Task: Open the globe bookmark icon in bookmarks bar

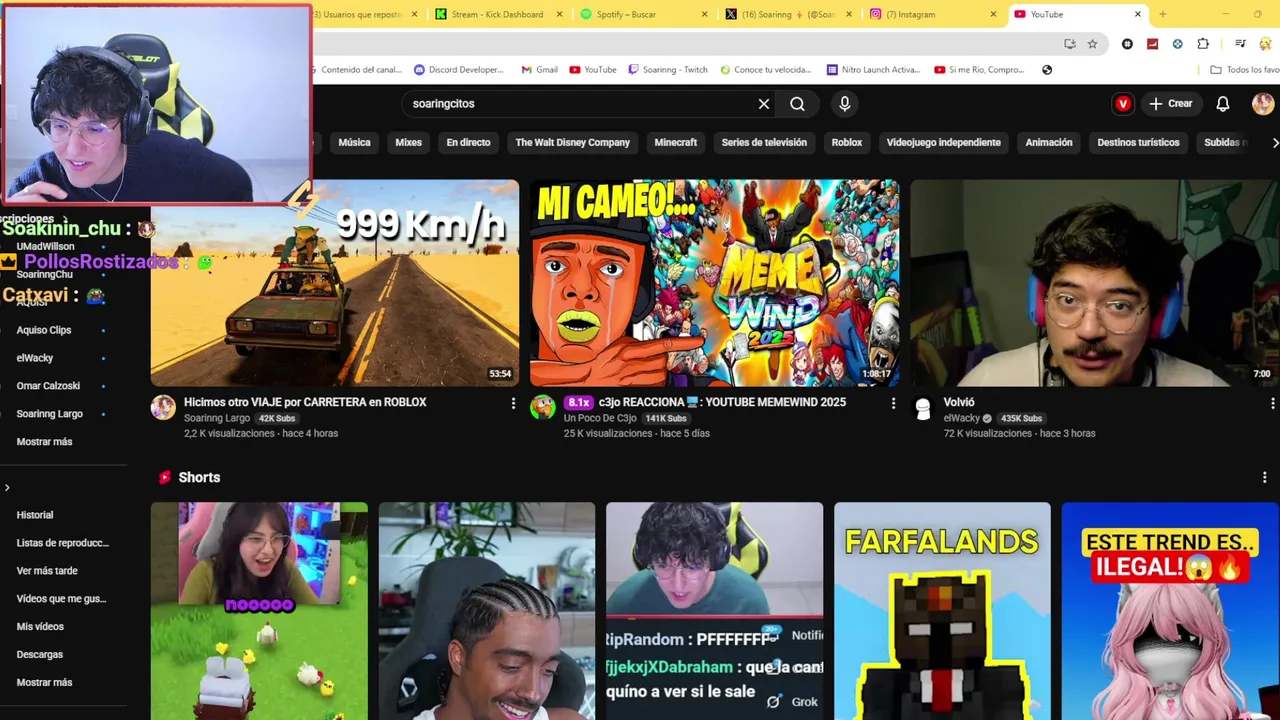Action: point(1047,70)
